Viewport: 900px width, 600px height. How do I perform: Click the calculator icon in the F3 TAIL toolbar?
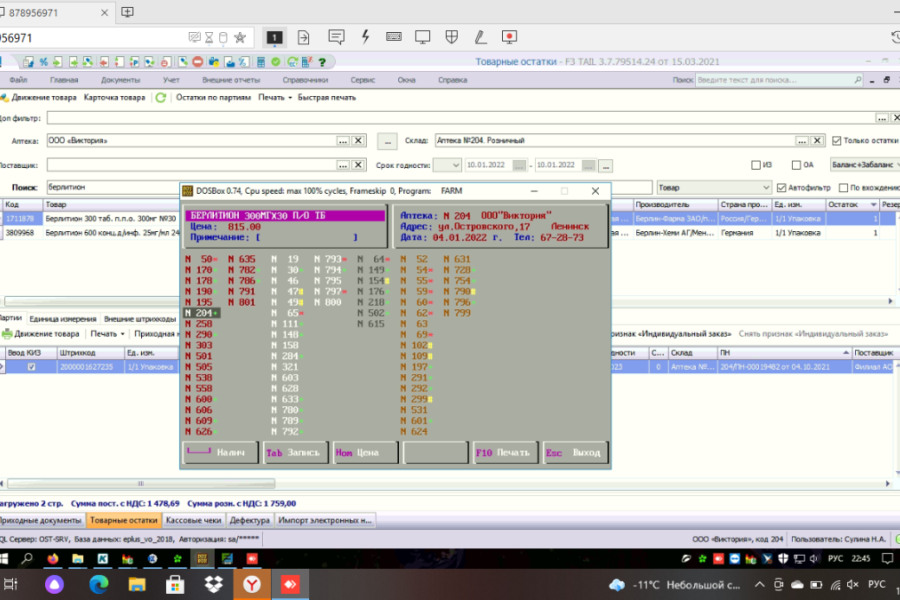tap(261, 61)
